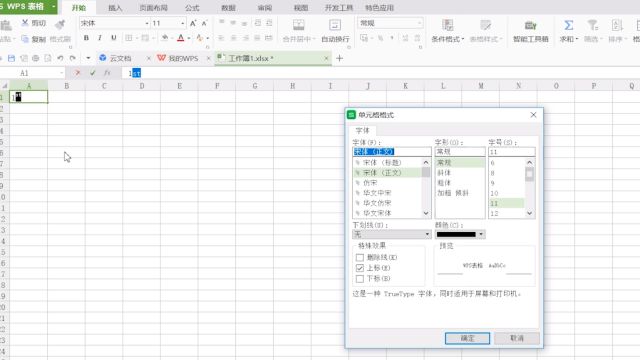Switch to the 页面布局 ribbon tab
This screenshot has width=640, height=360.
pyautogui.click(x=153, y=8)
